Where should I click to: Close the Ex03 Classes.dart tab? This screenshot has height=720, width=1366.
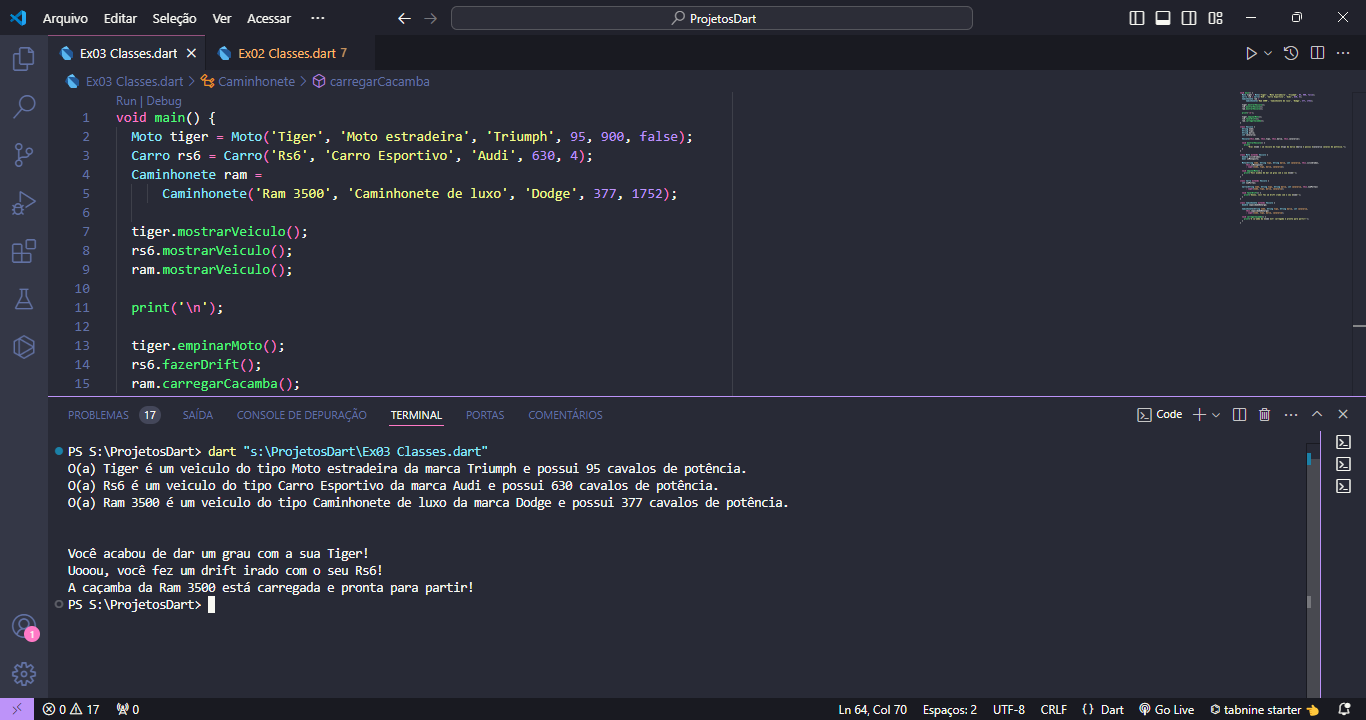tap(191, 53)
